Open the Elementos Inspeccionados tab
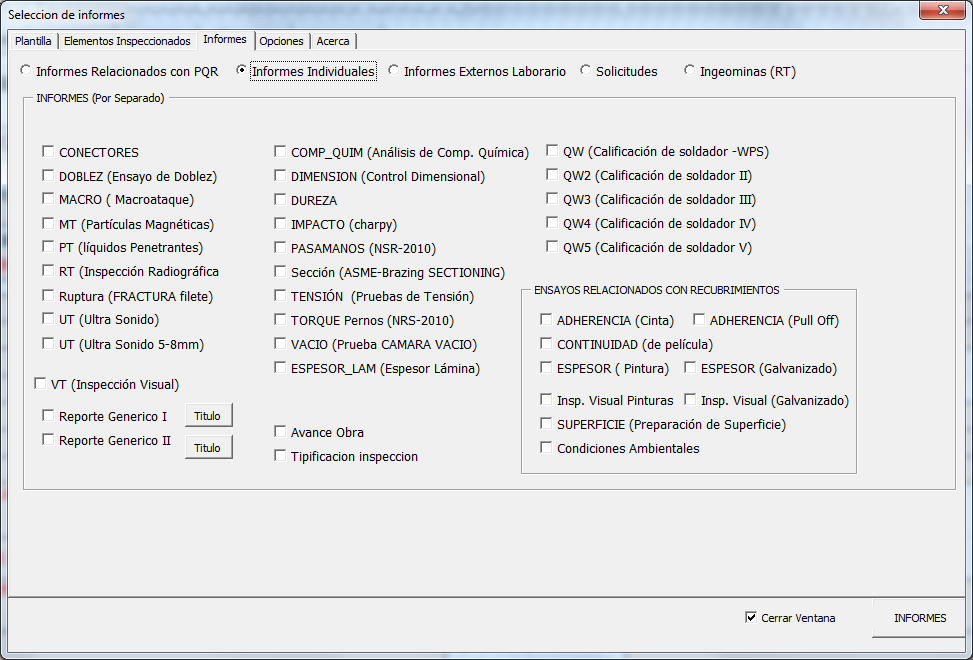The width and height of the screenshot is (973, 660). (126, 41)
